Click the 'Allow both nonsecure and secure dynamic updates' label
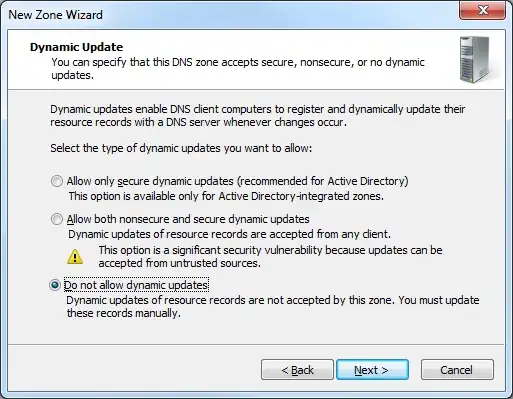This screenshot has width=513, height=399. click(x=188, y=219)
